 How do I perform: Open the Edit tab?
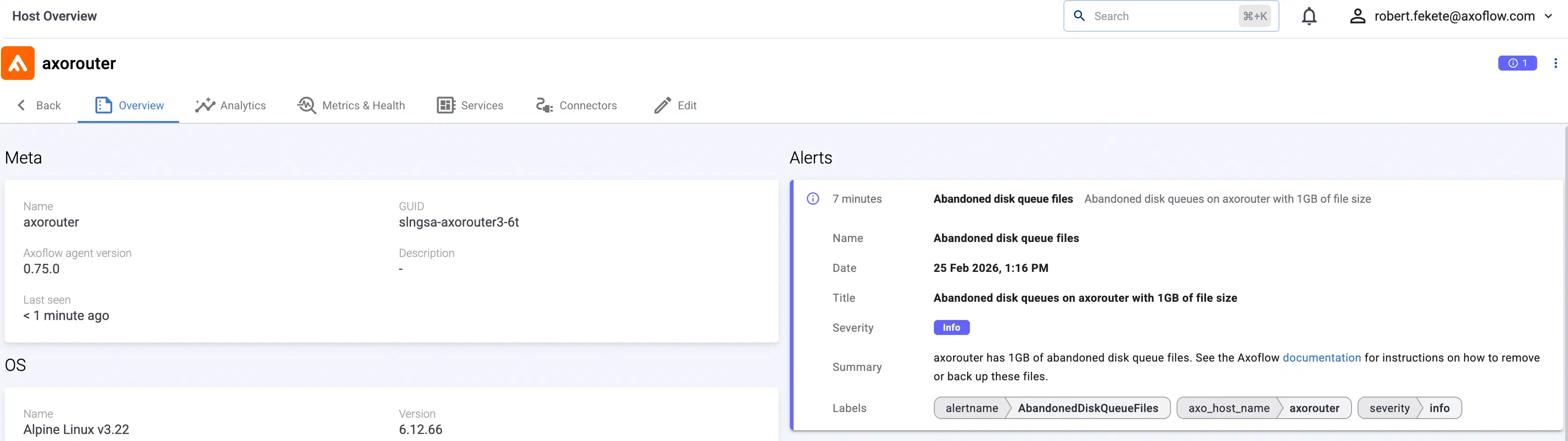click(x=675, y=105)
